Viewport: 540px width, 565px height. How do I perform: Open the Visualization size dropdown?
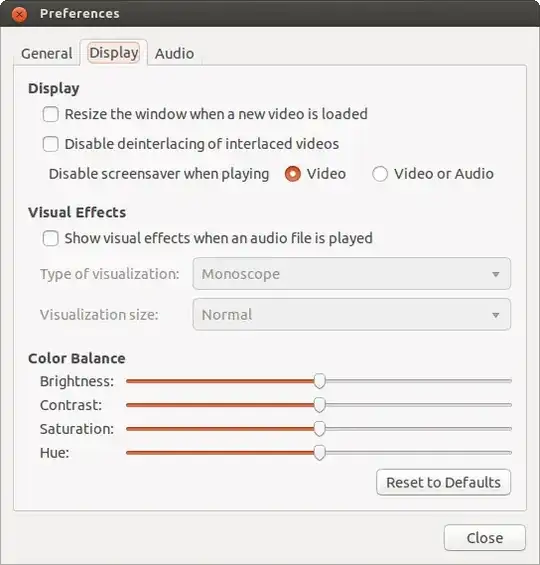[352, 315]
